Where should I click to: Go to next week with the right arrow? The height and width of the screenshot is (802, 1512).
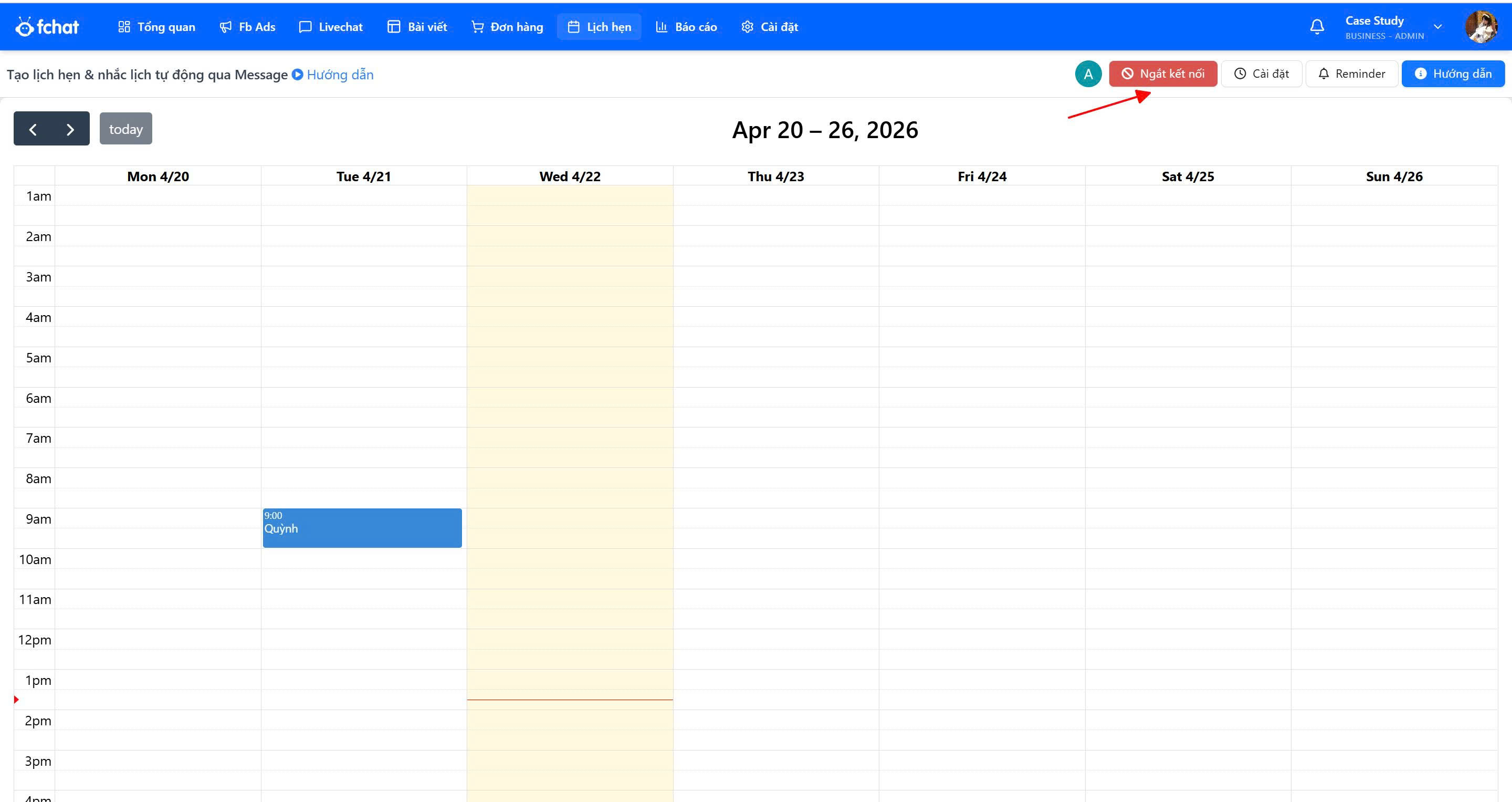70,128
